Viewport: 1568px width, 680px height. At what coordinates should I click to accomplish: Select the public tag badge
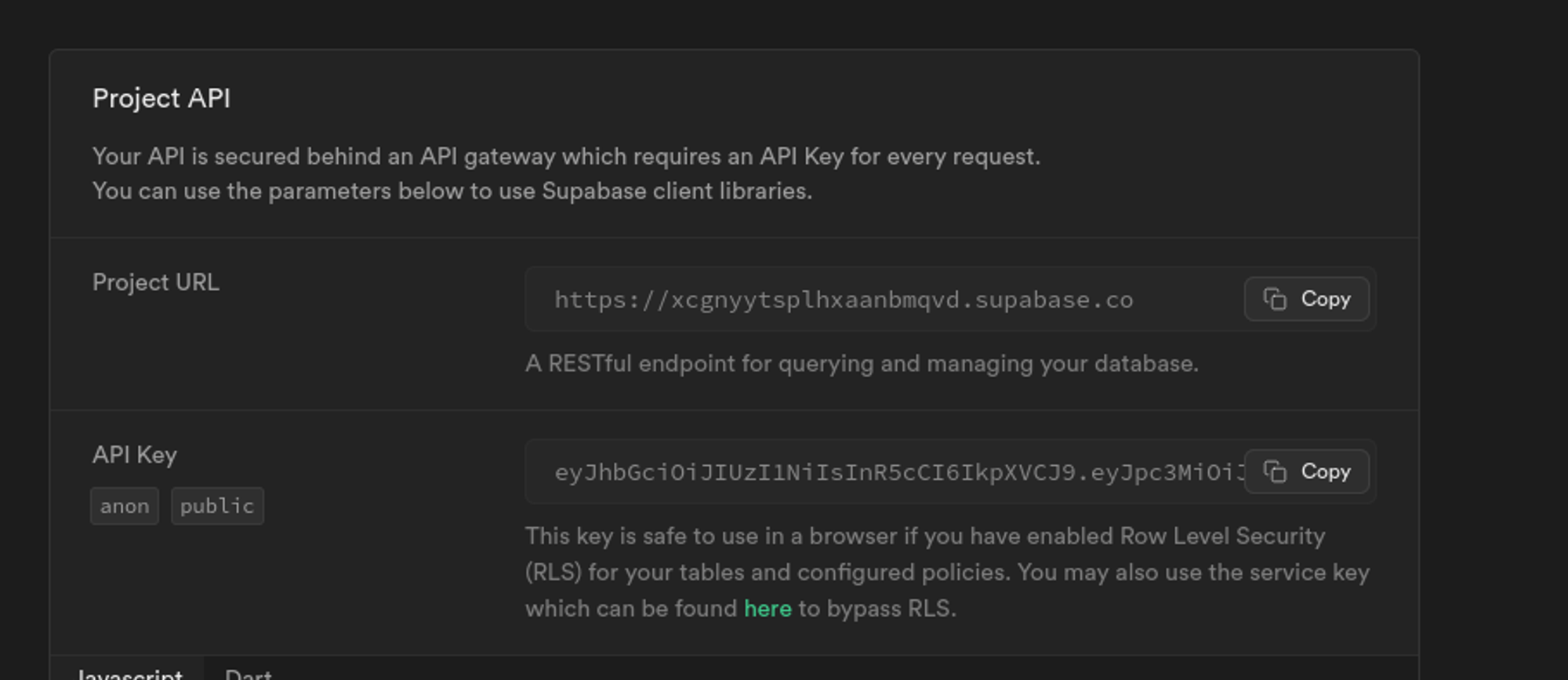pyautogui.click(x=217, y=506)
